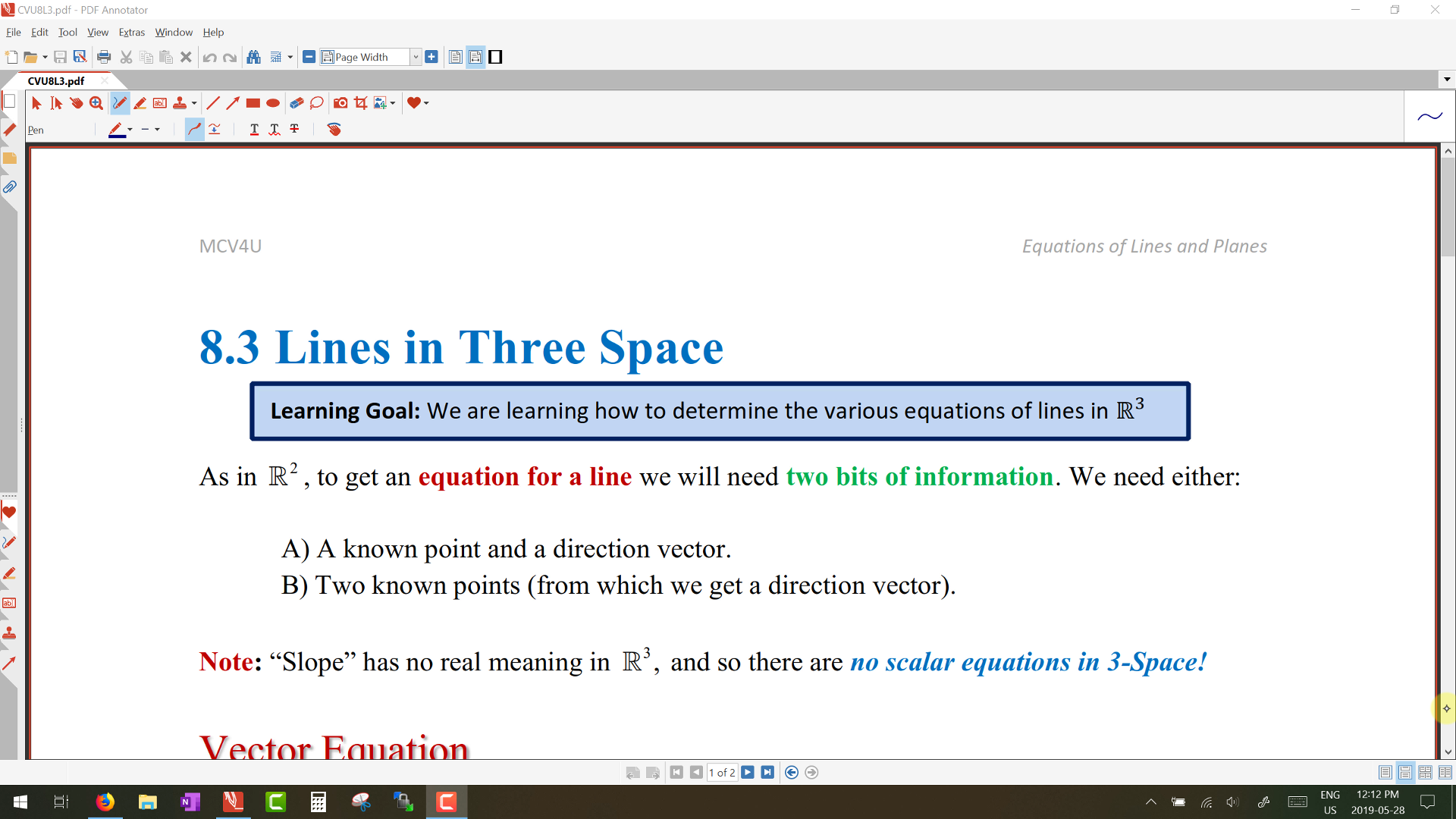Select the Lasso tool
The image size is (1456, 819).
click(x=317, y=103)
